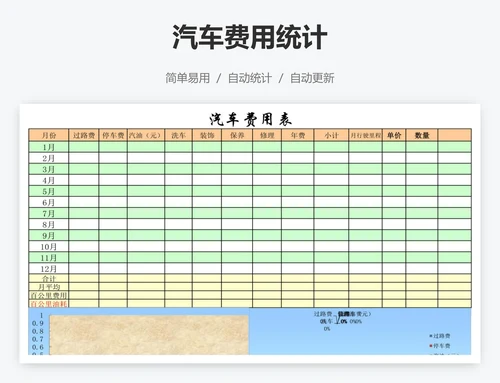500x383 pixels.
Task: Click the 0.8 axis label on chart
Action: (x=38, y=331)
